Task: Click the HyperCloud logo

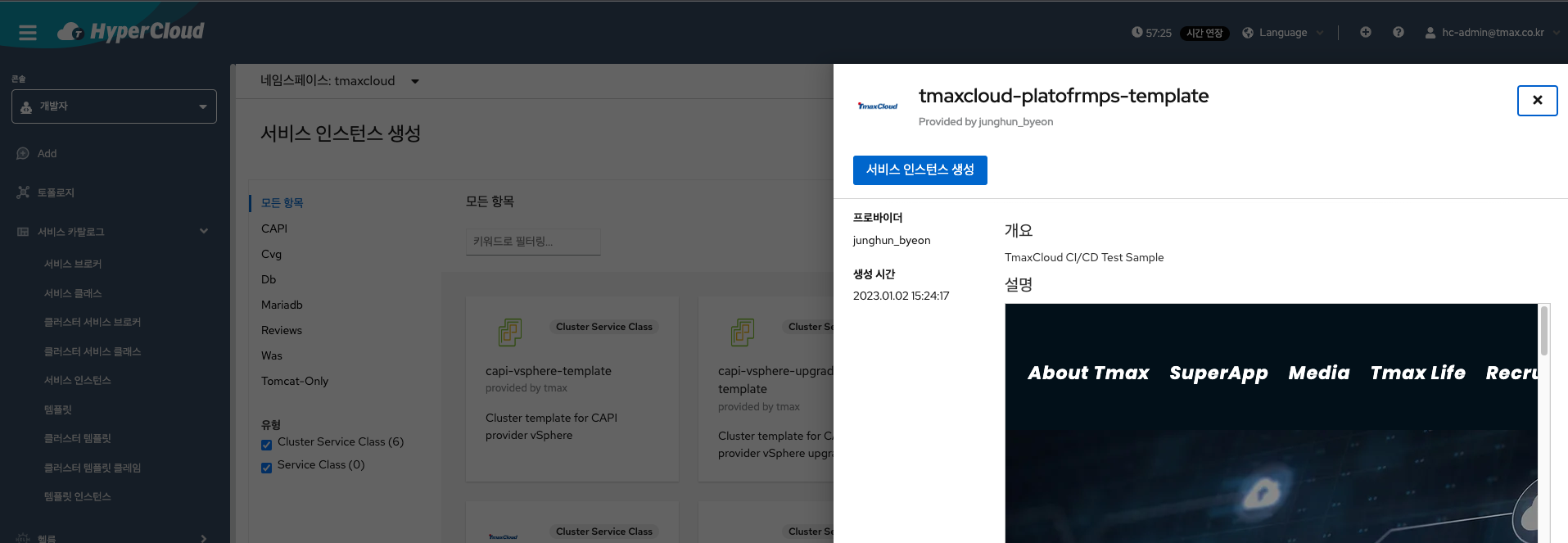Action: [x=131, y=32]
